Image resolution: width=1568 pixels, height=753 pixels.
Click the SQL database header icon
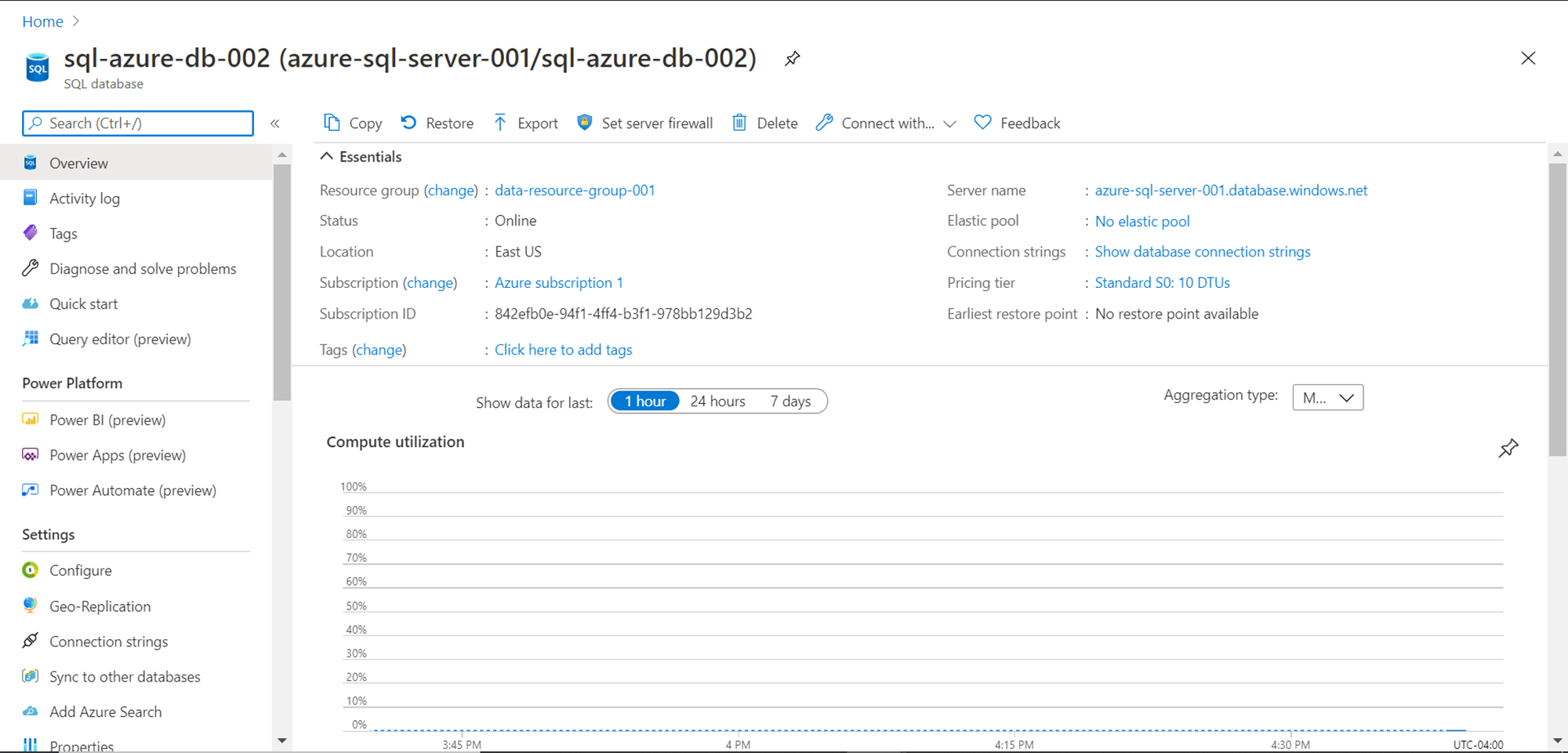tap(38, 67)
